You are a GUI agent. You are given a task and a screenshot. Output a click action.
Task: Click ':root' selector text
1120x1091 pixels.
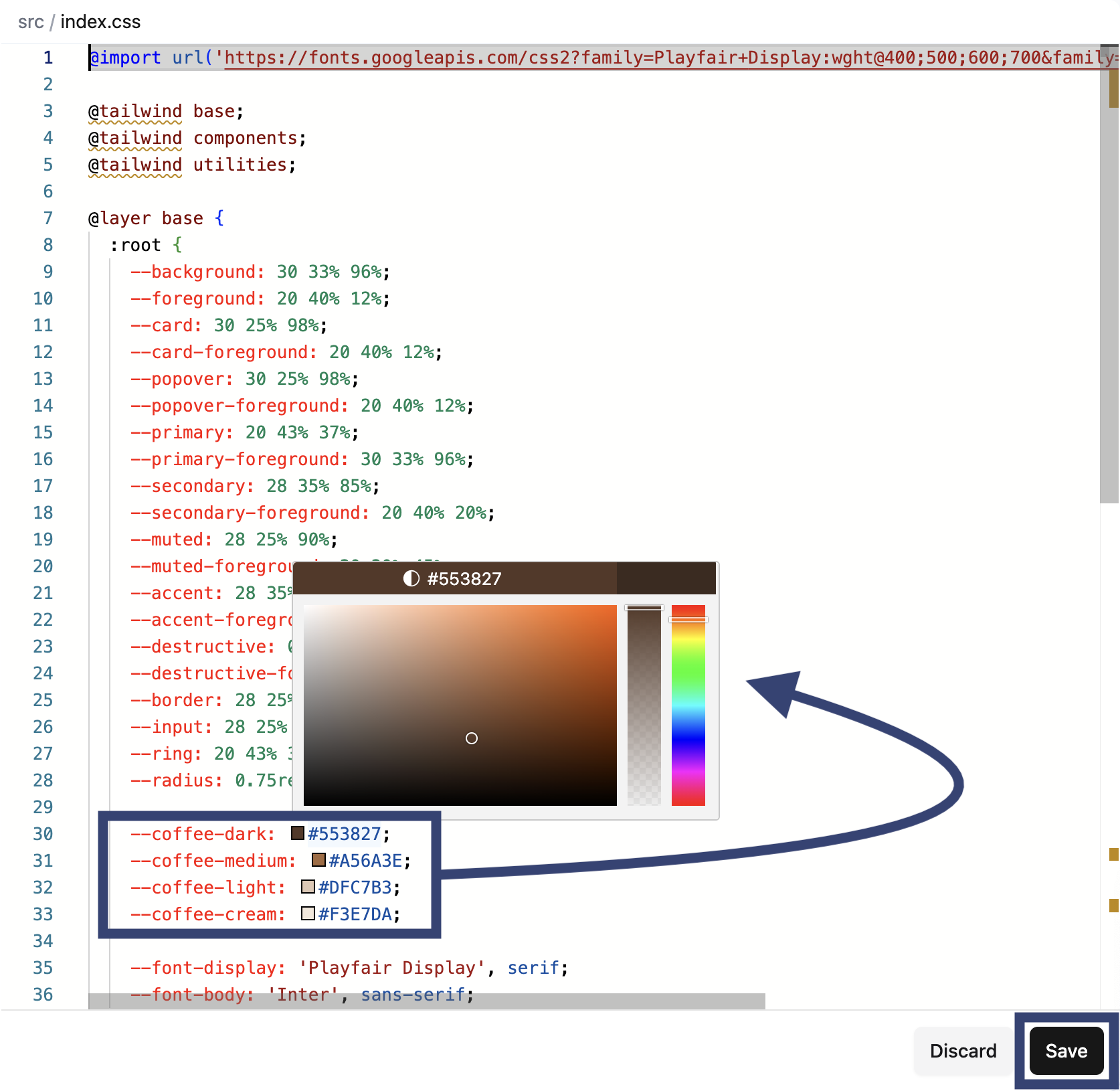click(x=135, y=245)
